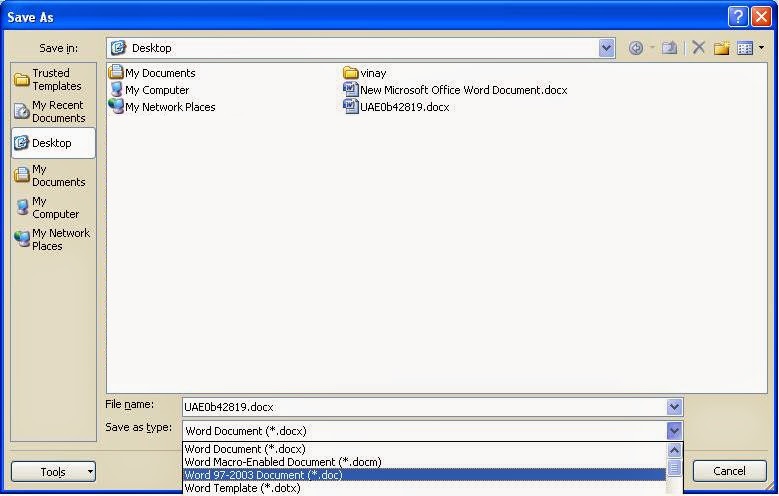Choose Word 97-2003 Document (*.doc)
The height and width of the screenshot is (496, 779).
(424, 475)
